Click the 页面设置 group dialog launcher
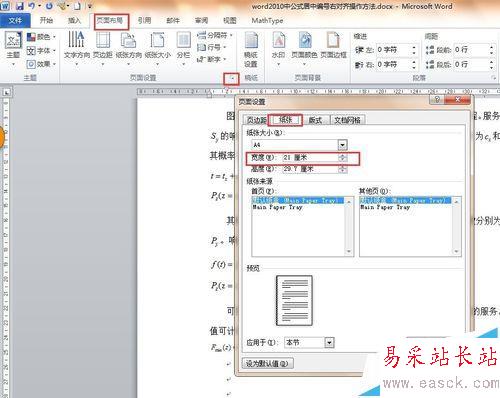 (x=232, y=79)
